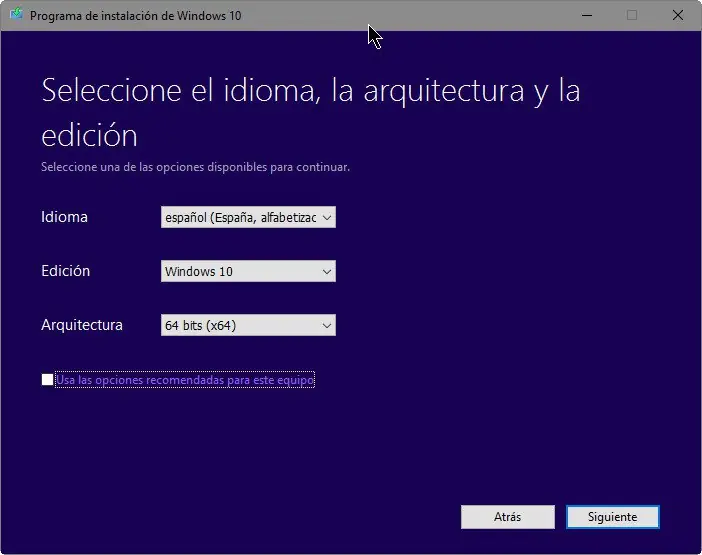
Task: Open the Edición dropdown showing Windows 10
Action: 248,271
